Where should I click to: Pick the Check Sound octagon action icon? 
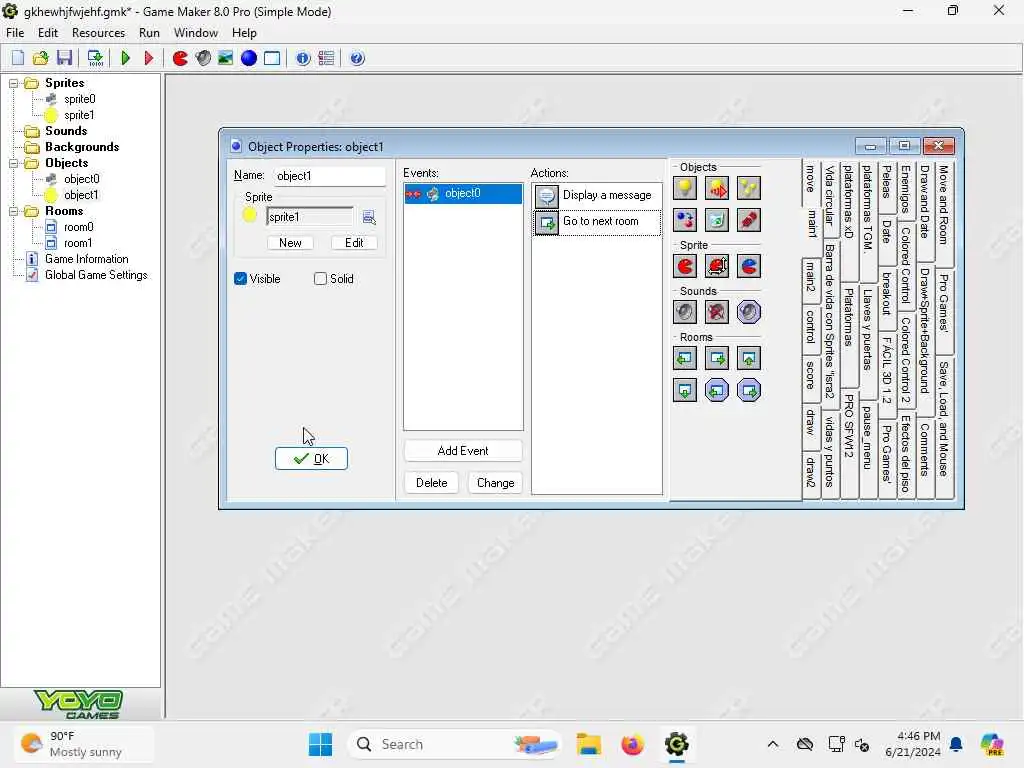[748, 312]
